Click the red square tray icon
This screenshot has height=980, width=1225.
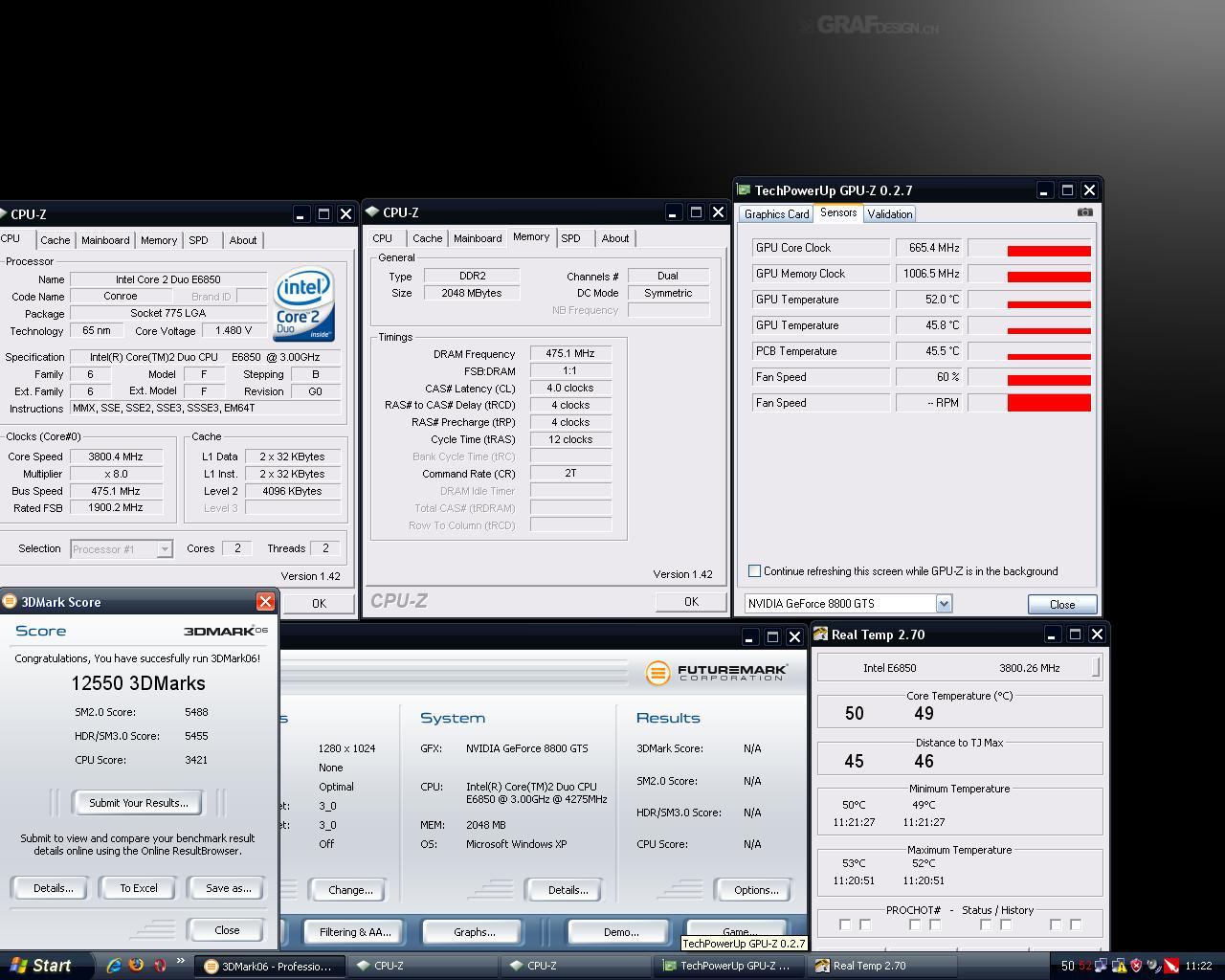(x=1170, y=966)
